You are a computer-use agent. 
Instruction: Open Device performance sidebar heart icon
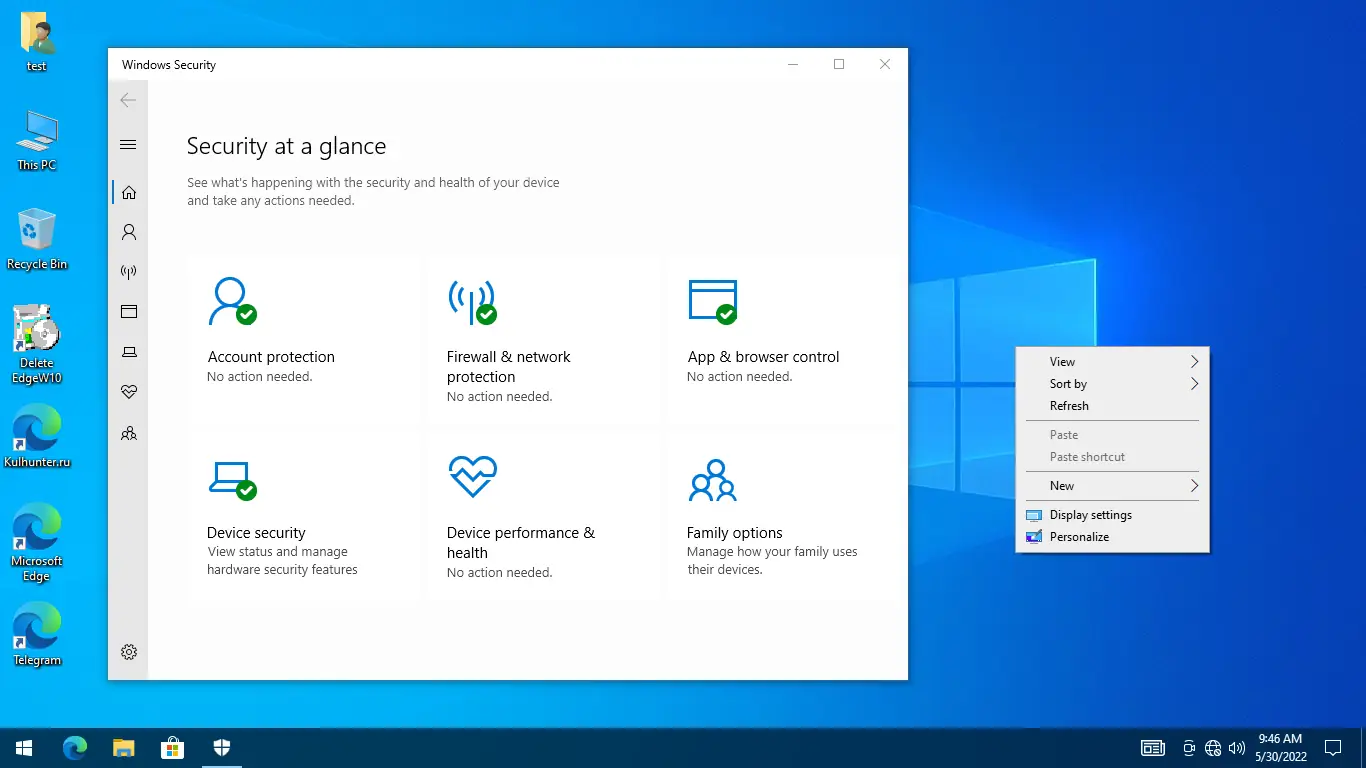pos(129,391)
